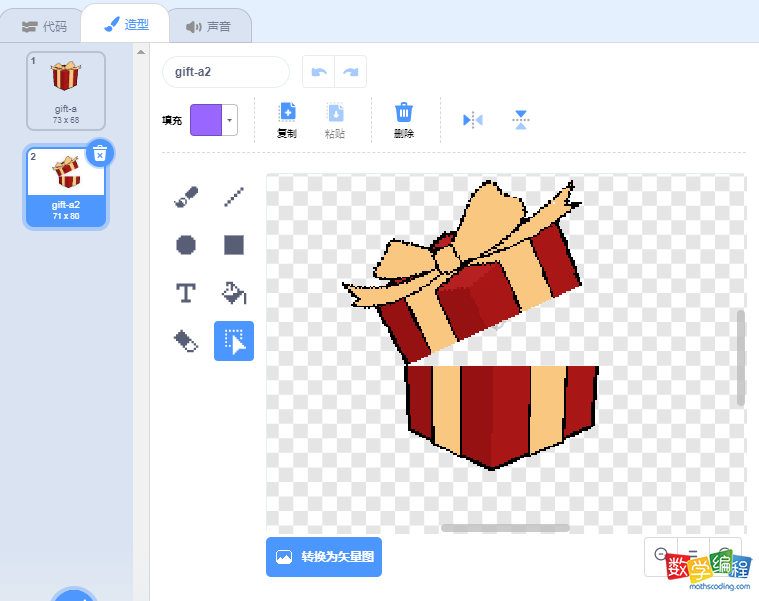Select the Eraser tool
The image size is (759, 601).
(185, 341)
